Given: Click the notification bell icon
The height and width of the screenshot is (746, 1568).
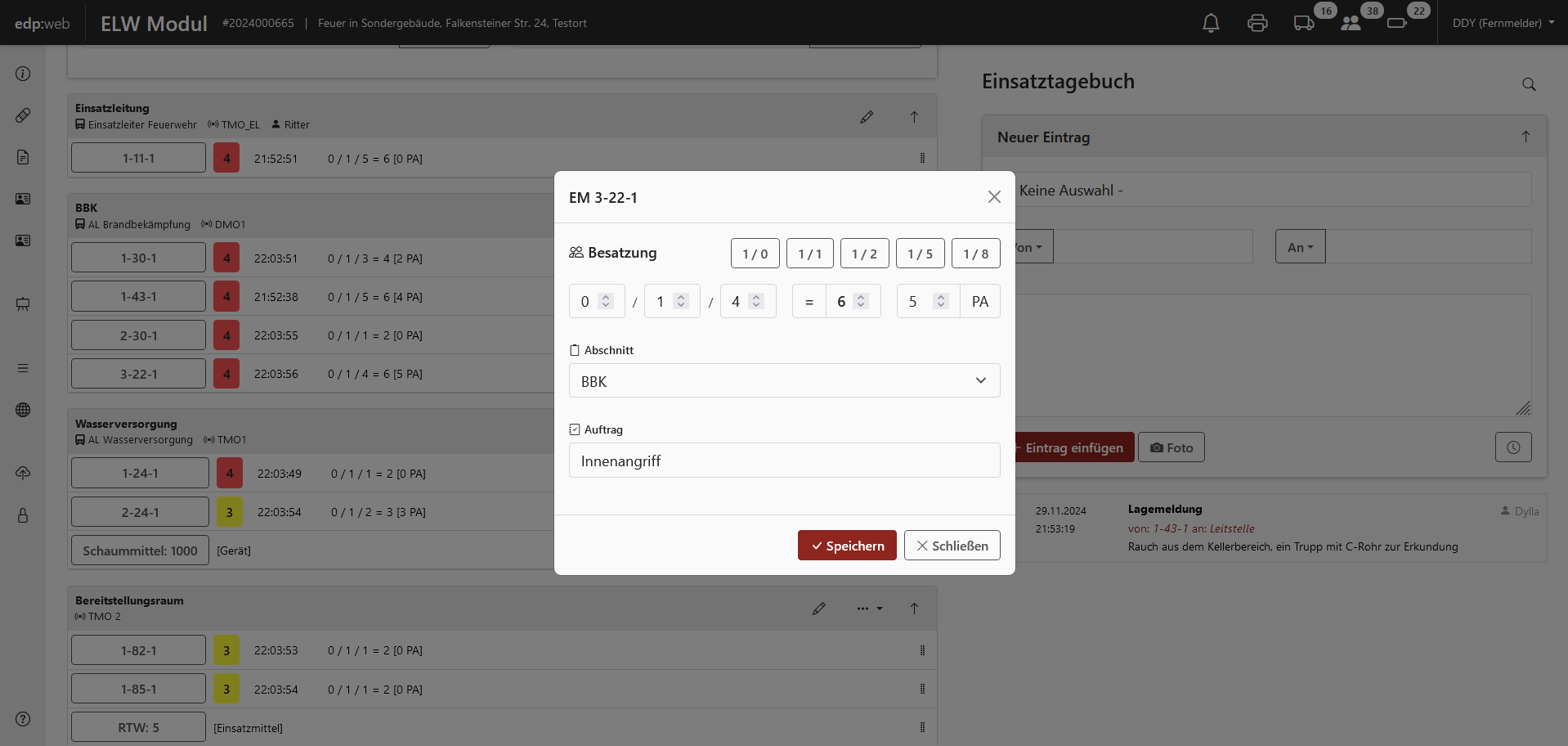Looking at the screenshot, I should [1211, 23].
